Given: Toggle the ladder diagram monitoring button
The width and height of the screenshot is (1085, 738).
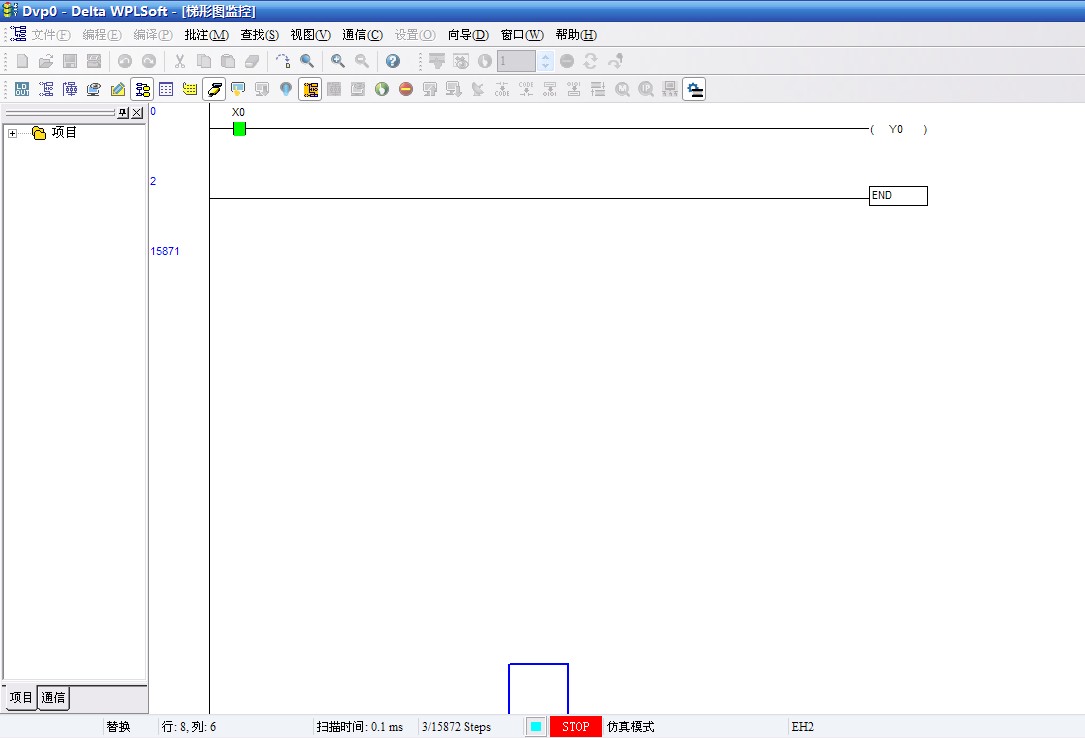Looking at the screenshot, I should tap(310, 89).
